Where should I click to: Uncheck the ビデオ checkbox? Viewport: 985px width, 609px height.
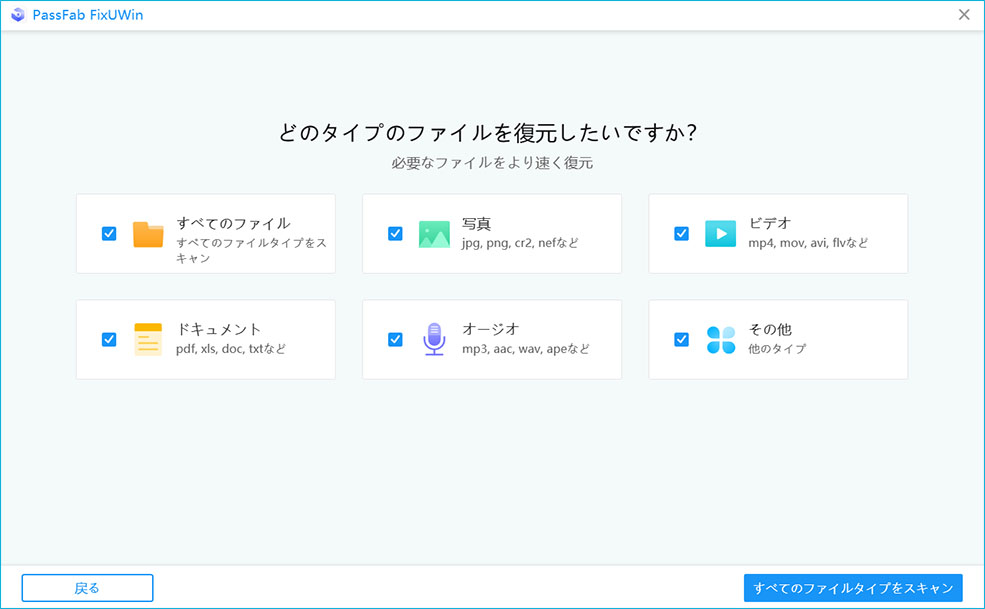click(681, 233)
